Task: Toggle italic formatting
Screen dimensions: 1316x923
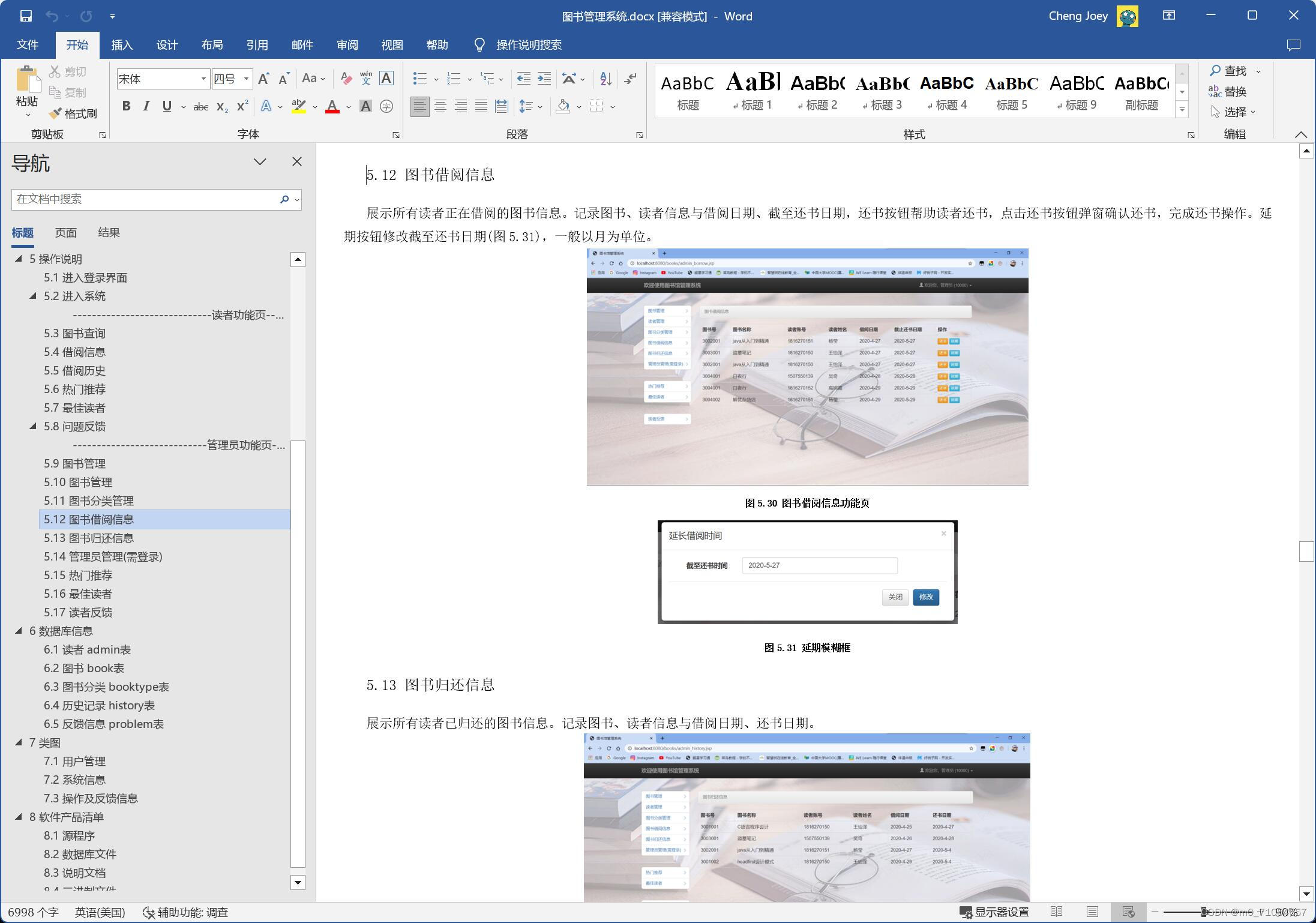Action: point(146,107)
